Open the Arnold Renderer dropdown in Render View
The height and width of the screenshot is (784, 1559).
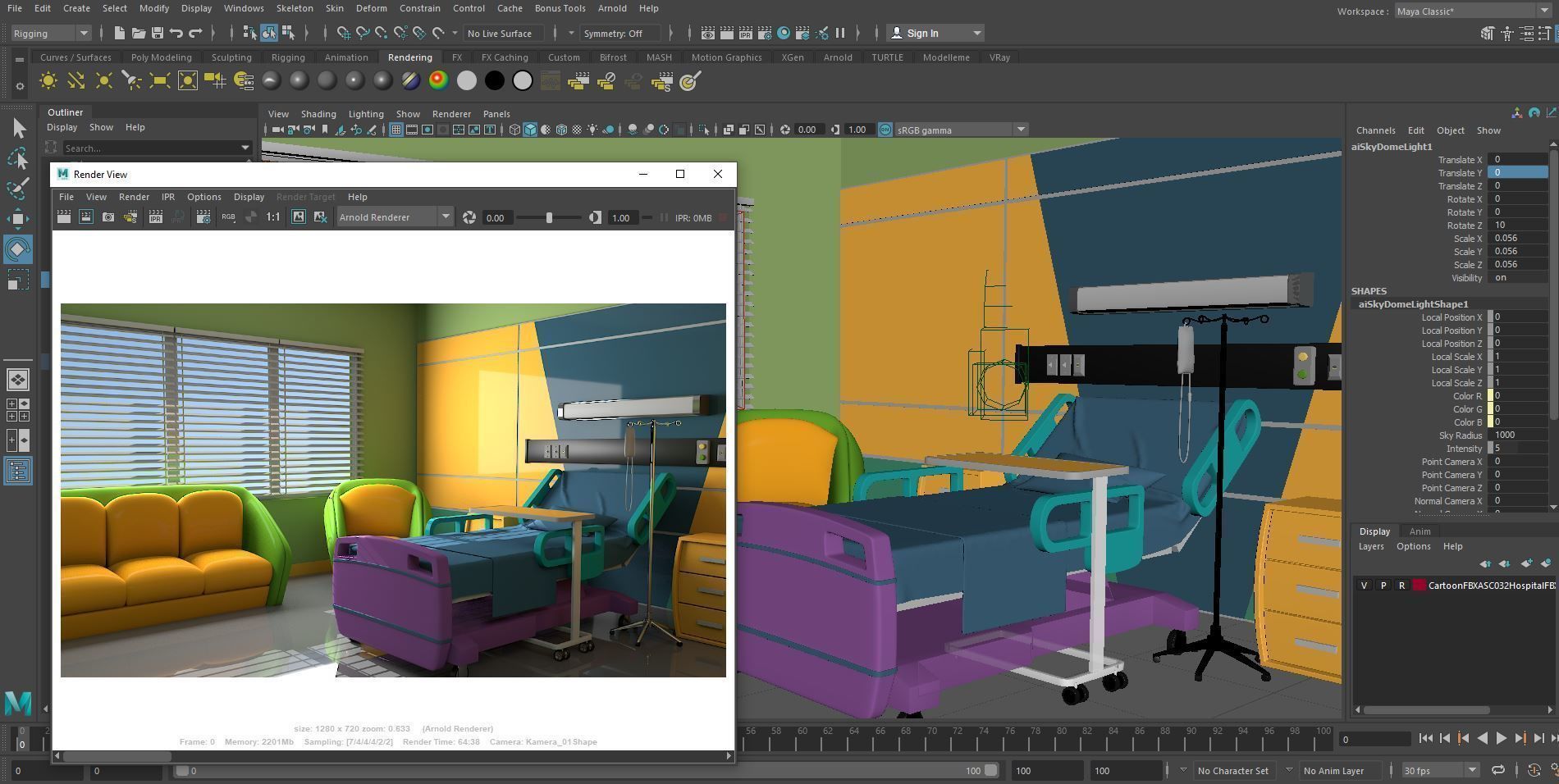coord(394,217)
